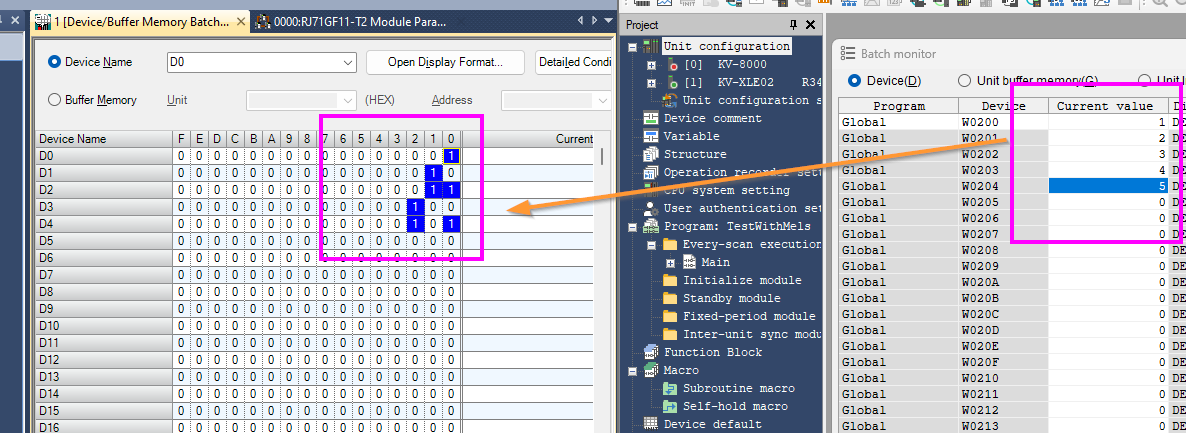Click the Unit configuration tree icon

pyautogui.click(x=651, y=46)
